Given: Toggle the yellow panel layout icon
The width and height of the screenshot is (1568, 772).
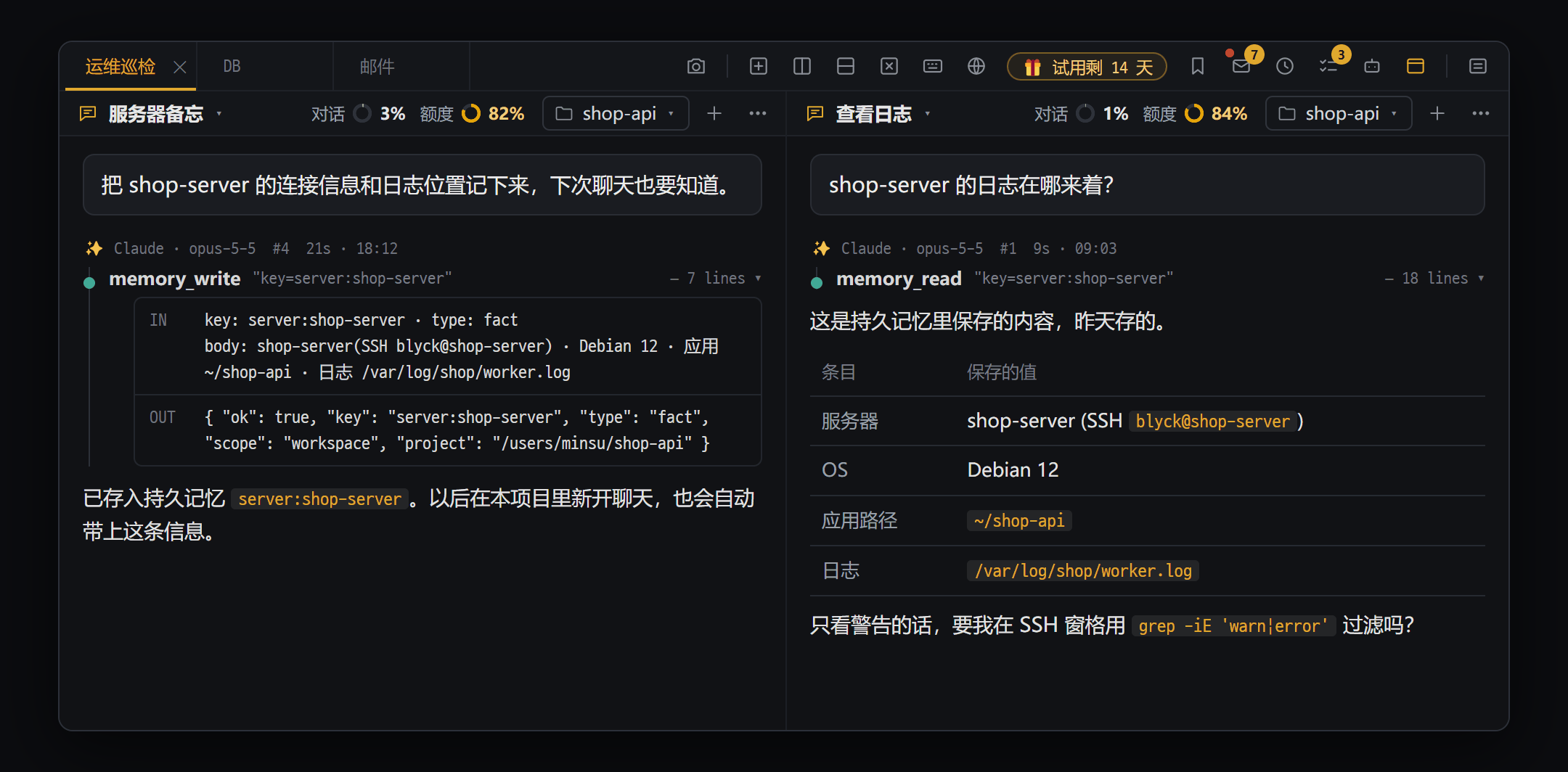Looking at the screenshot, I should [x=1415, y=67].
